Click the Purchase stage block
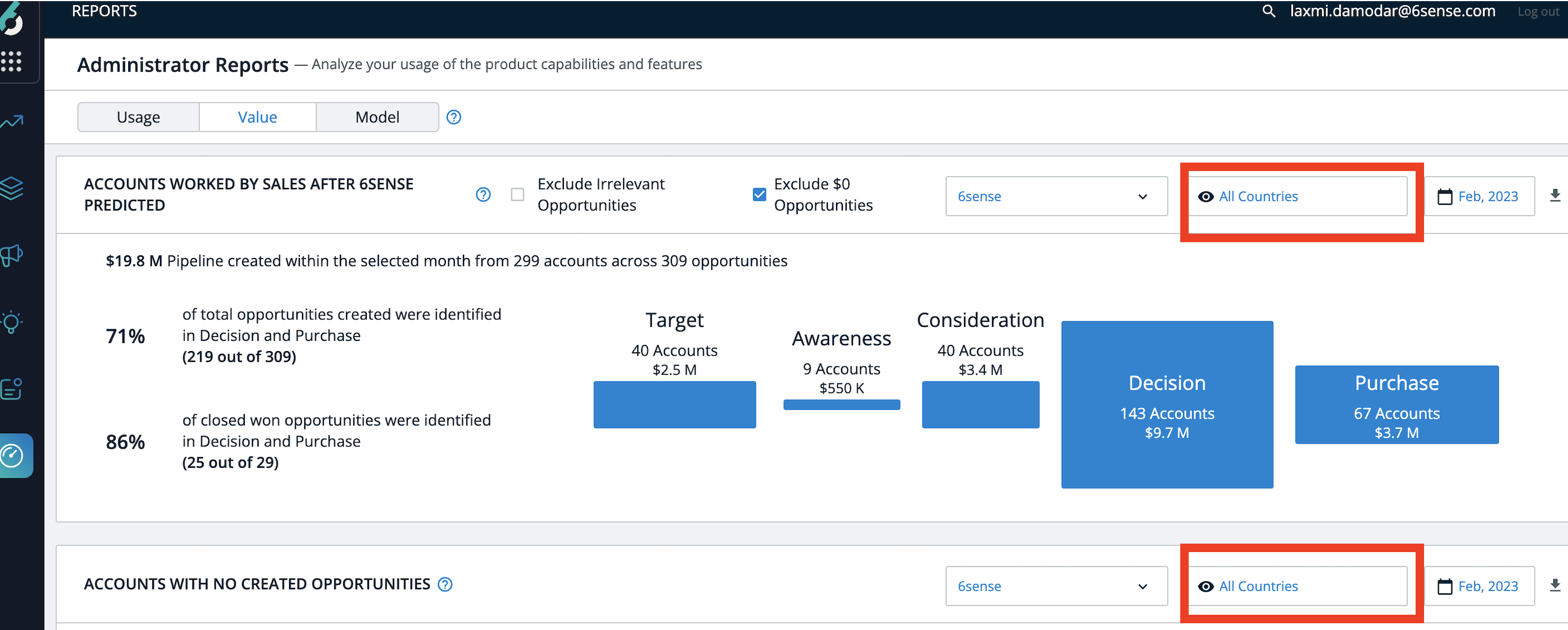Image resolution: width=1568 pixels, height=630 pixels. pos(1396,404)
